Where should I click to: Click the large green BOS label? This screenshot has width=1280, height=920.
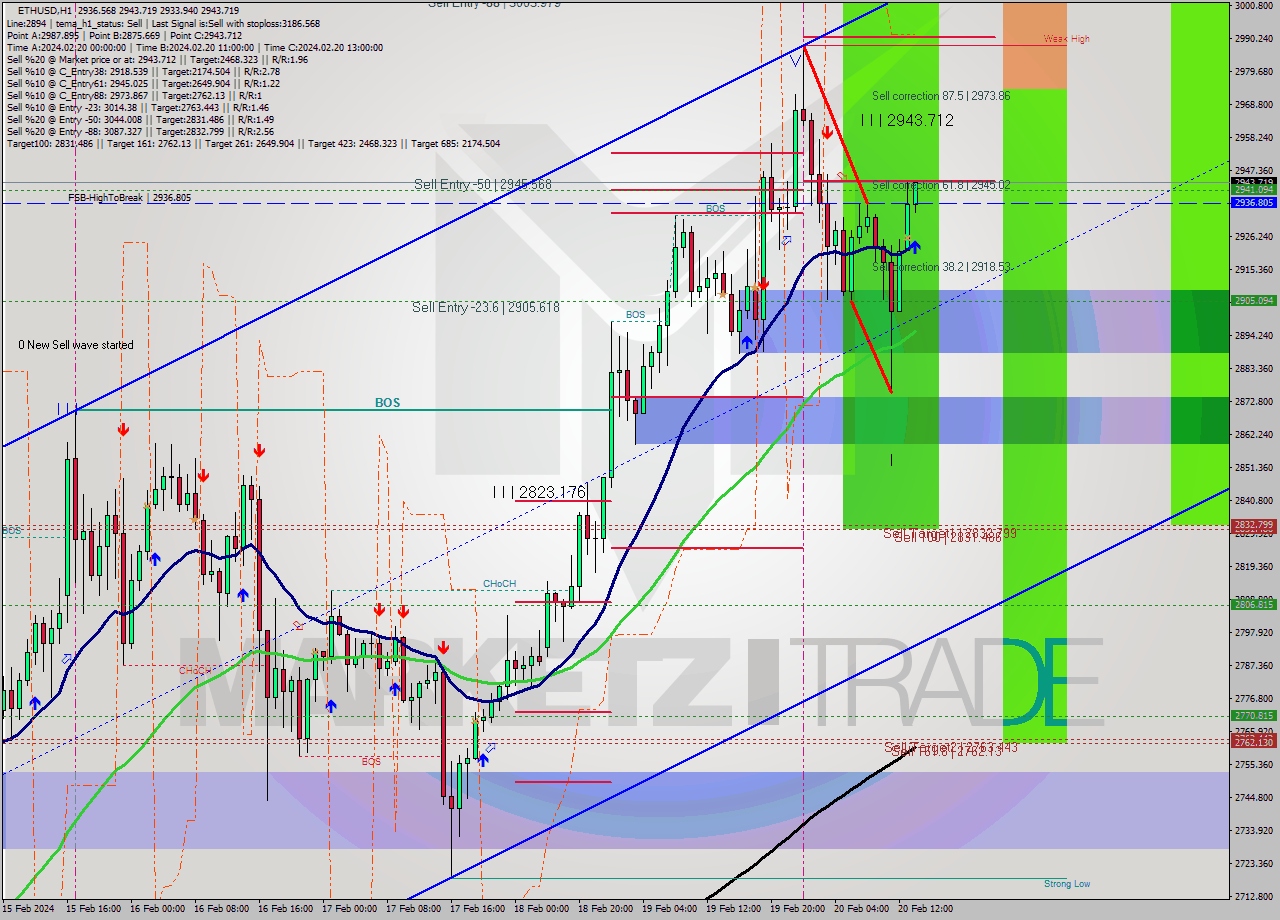tap(387, 403)
